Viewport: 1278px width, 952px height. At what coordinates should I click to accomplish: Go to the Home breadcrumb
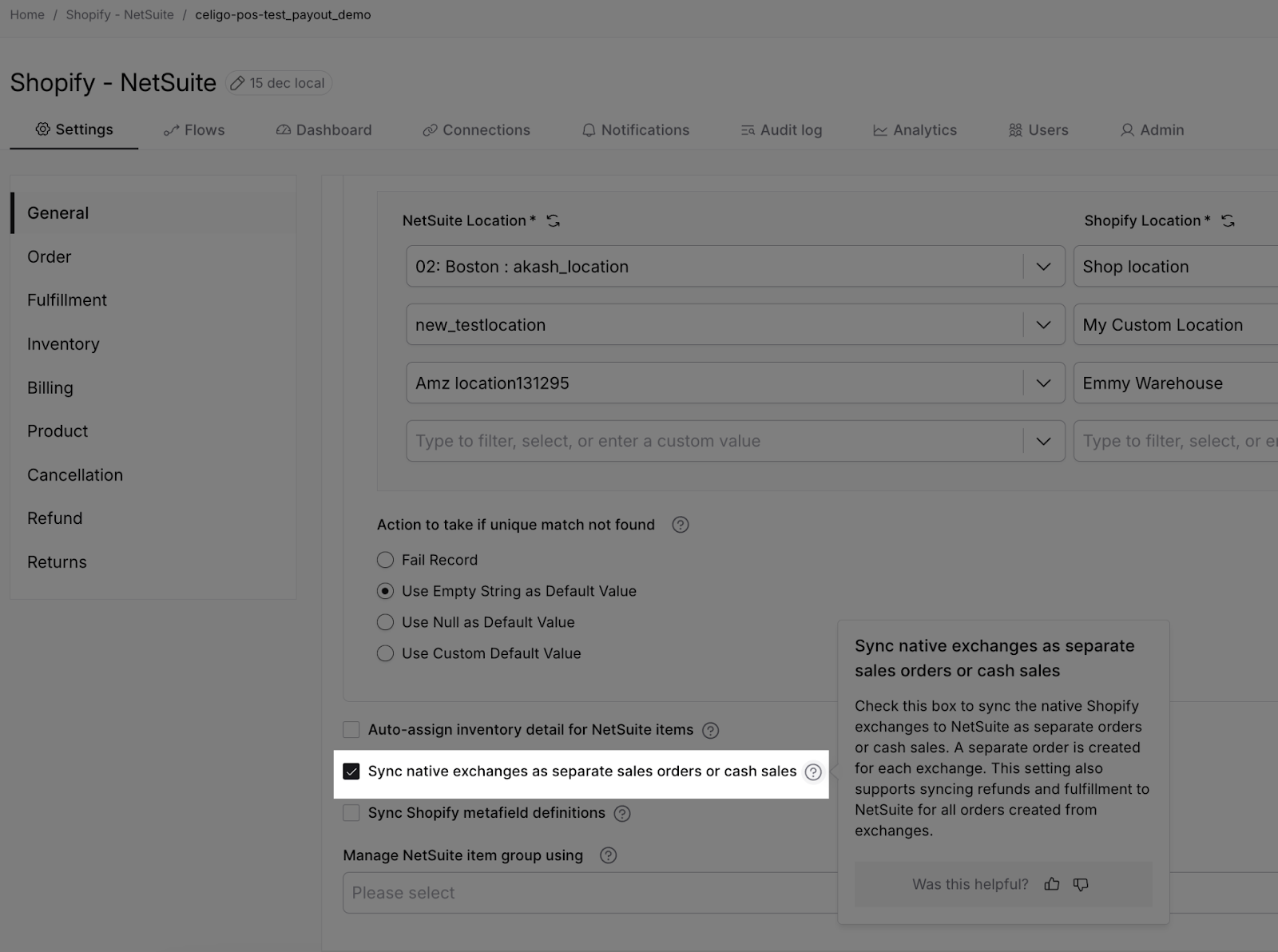(x=27, y=14)
